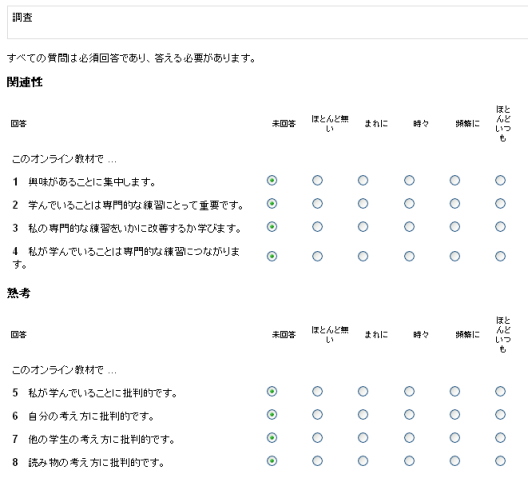528x478 pixels.
Task: Select 時々 for question 3
Action: point(409,227)
